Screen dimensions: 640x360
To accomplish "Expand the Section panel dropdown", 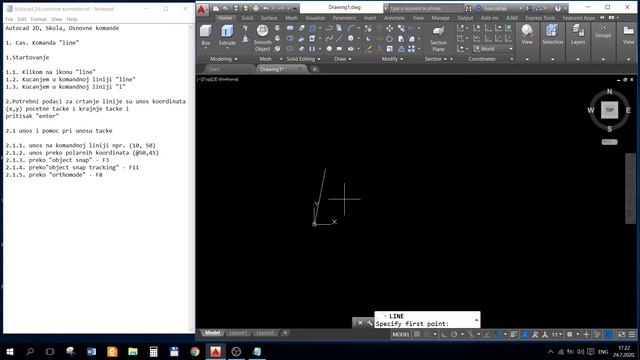I will (445, 59).
